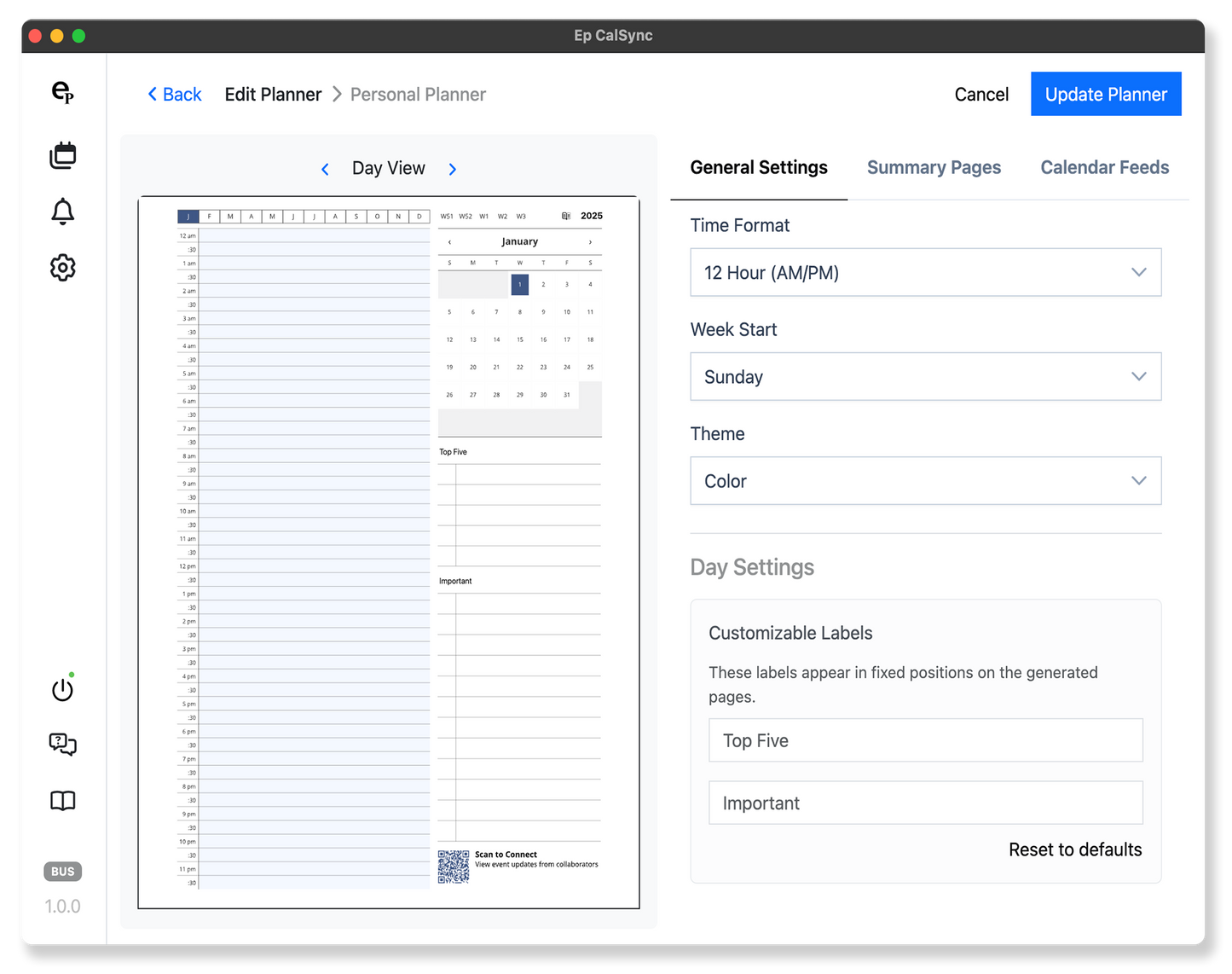Click Reset to defaults

click(x=1075, y=849)
